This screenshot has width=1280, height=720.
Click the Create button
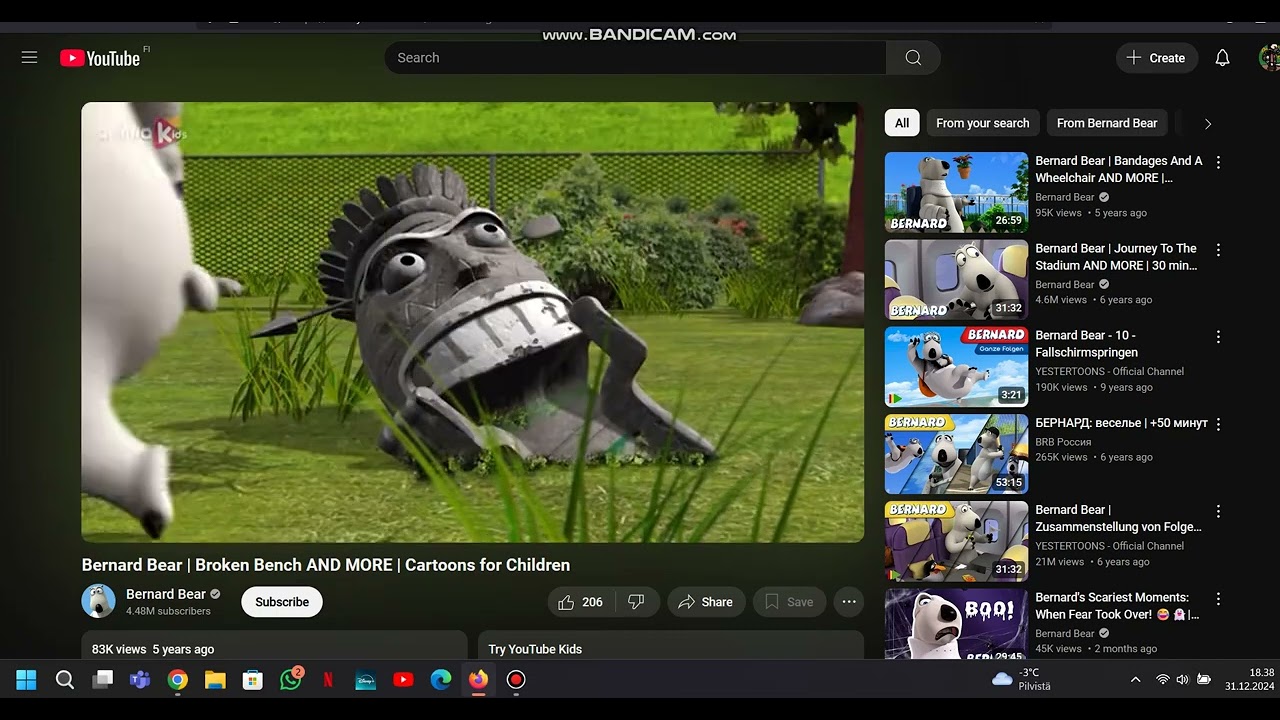[x=1156, y=58]
